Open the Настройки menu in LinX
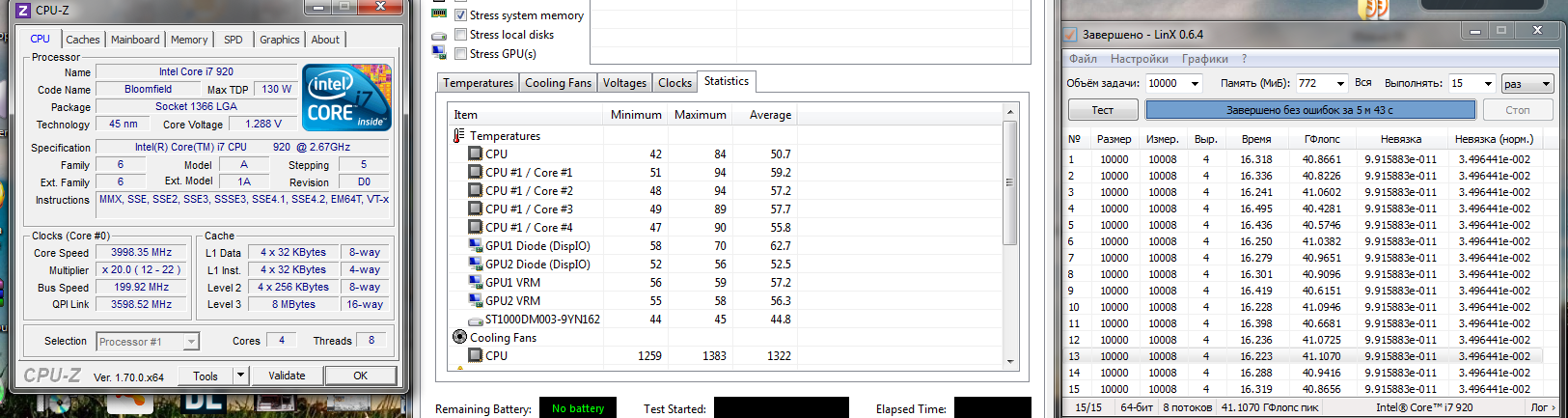This screenshot has width=1568, height=418. tap(1140, 59)
